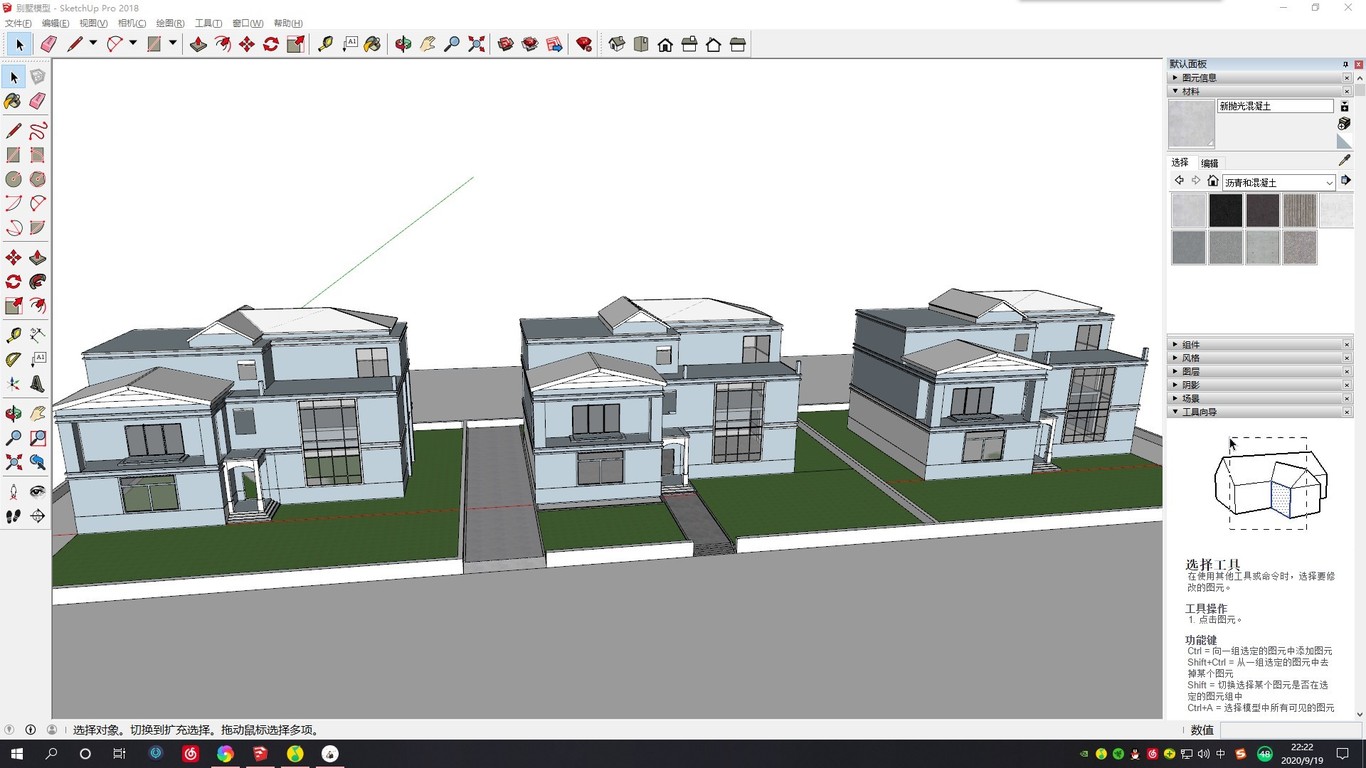1366x768 pixels.
Task: Select the 3D Text tool
Action: point(38,383)
